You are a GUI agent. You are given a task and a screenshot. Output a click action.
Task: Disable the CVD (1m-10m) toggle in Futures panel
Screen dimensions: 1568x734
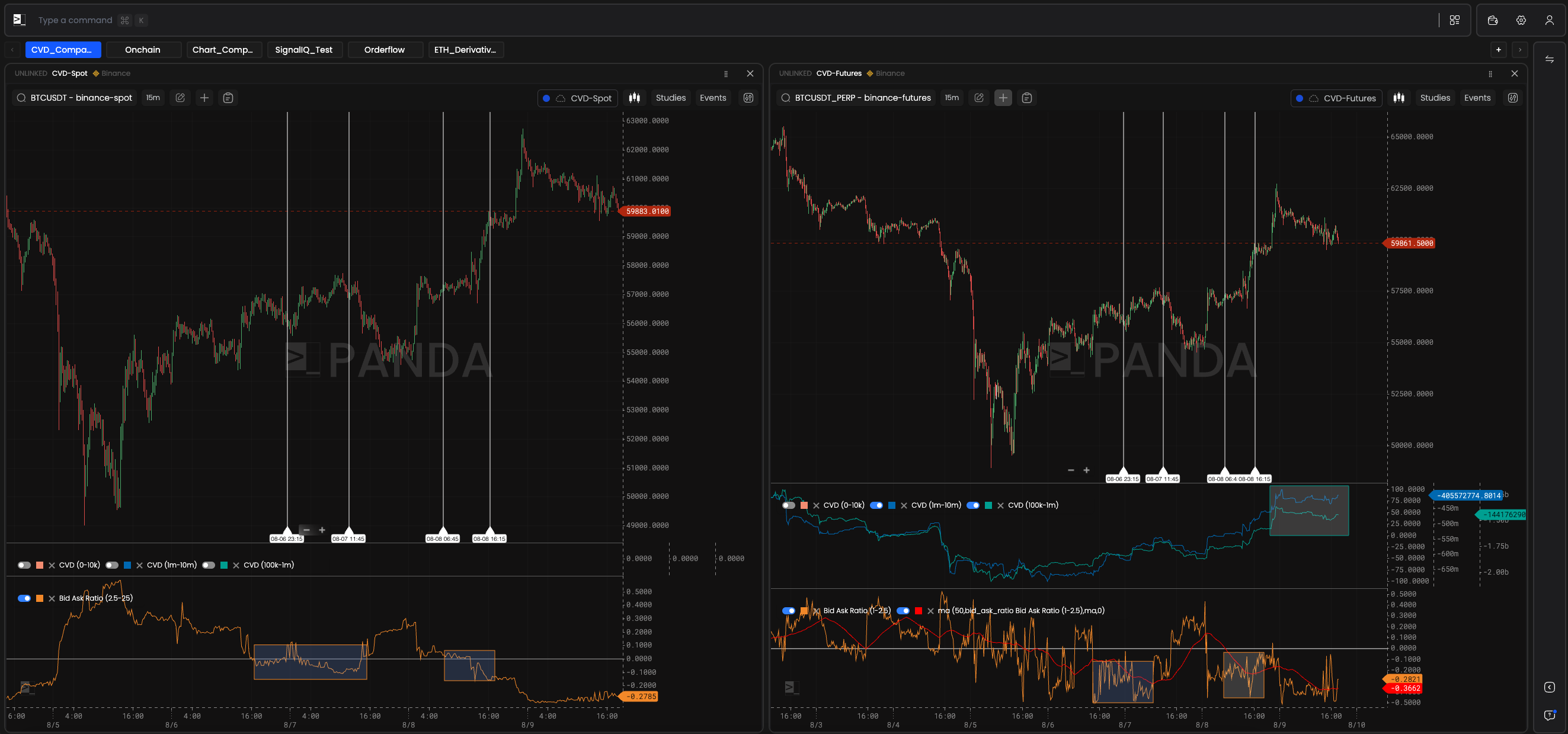point(876,505)
